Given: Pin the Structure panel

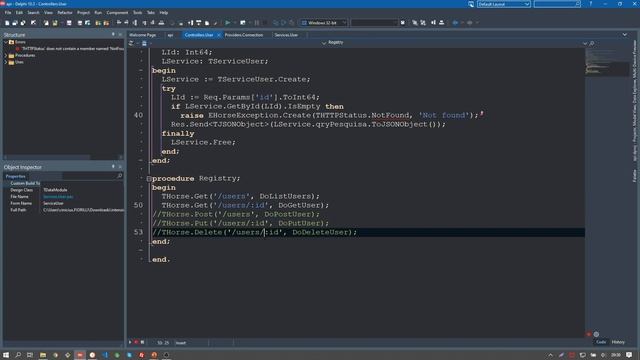Looking at the screenshot, I should pos(113,35).
